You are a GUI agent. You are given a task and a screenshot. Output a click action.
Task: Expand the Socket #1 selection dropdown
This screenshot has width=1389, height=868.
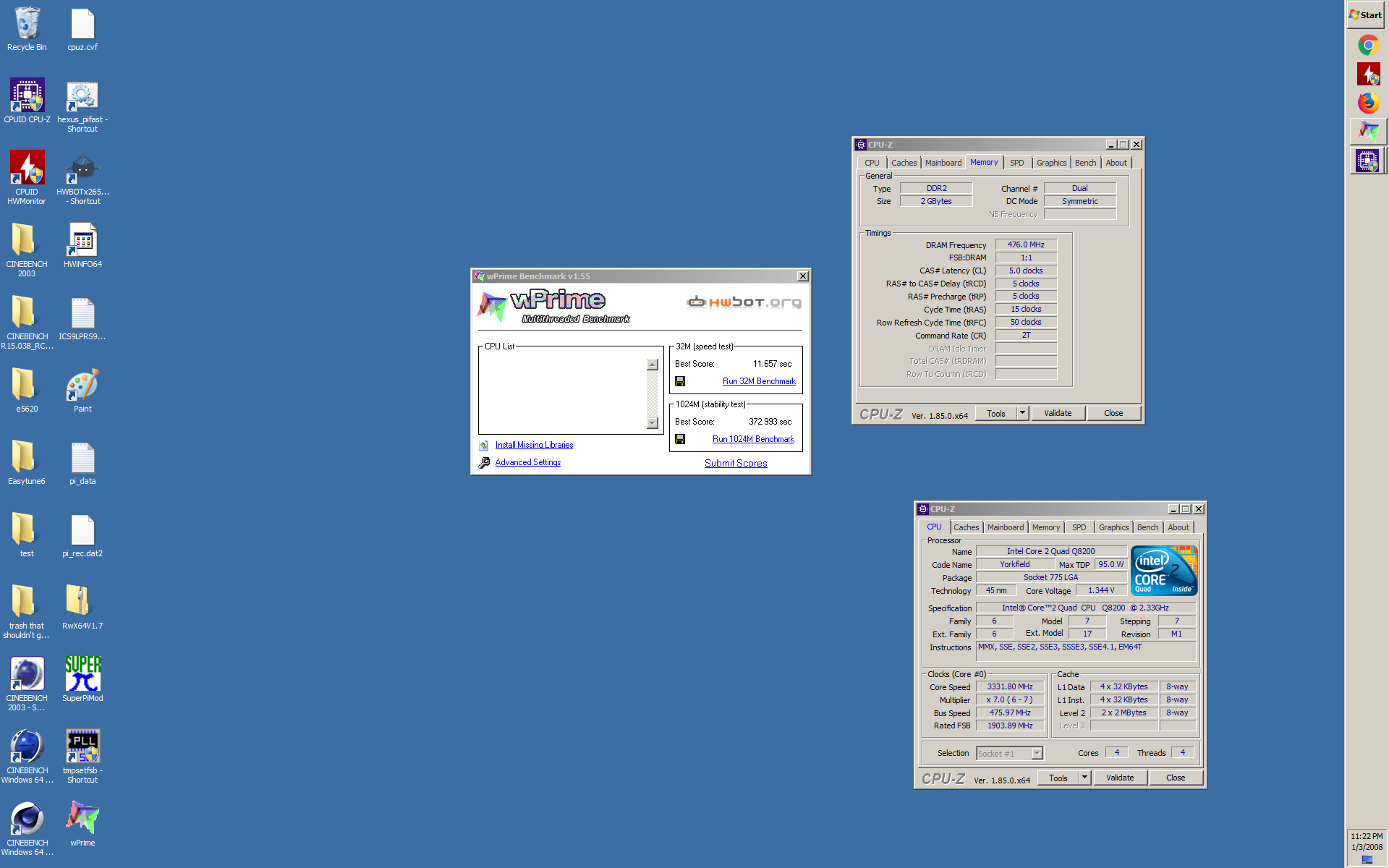click(x=1037, y=754)
